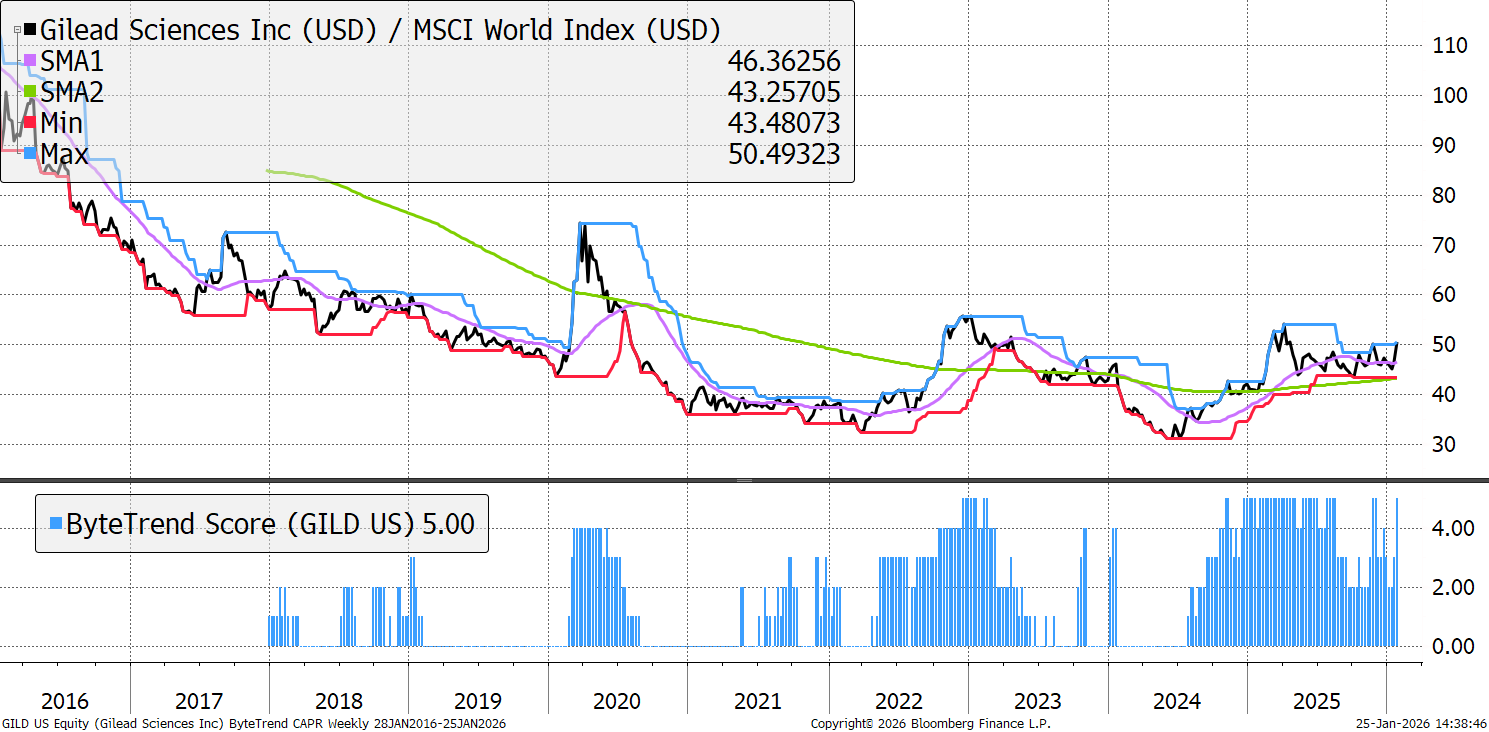1489x732 pixels.
Task: Click the 2025 year label on time axis
Action: click(1316, 701)
